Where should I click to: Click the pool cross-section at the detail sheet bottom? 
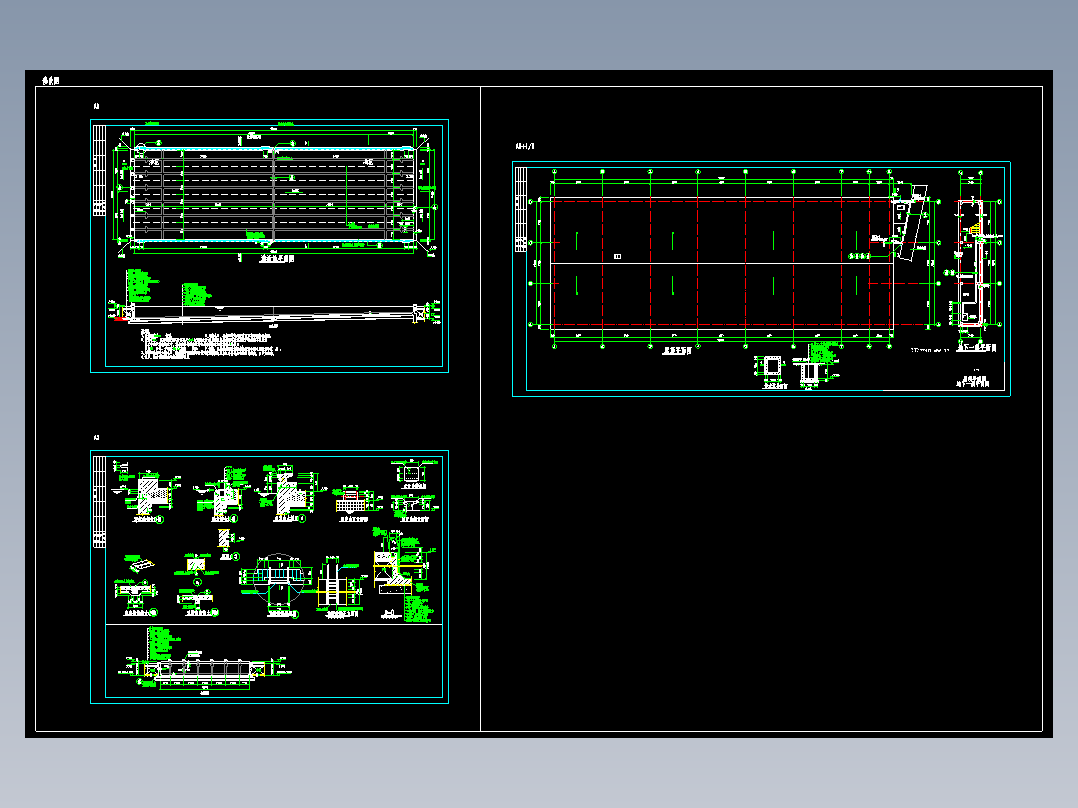pyautogui.click(x=204, y=669)
